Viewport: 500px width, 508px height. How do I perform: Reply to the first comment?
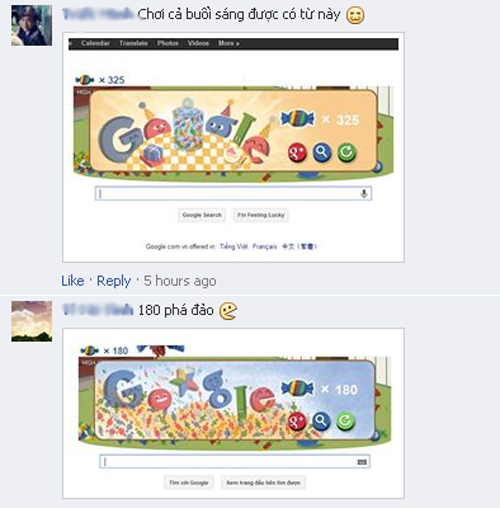[x=114, y=281]
